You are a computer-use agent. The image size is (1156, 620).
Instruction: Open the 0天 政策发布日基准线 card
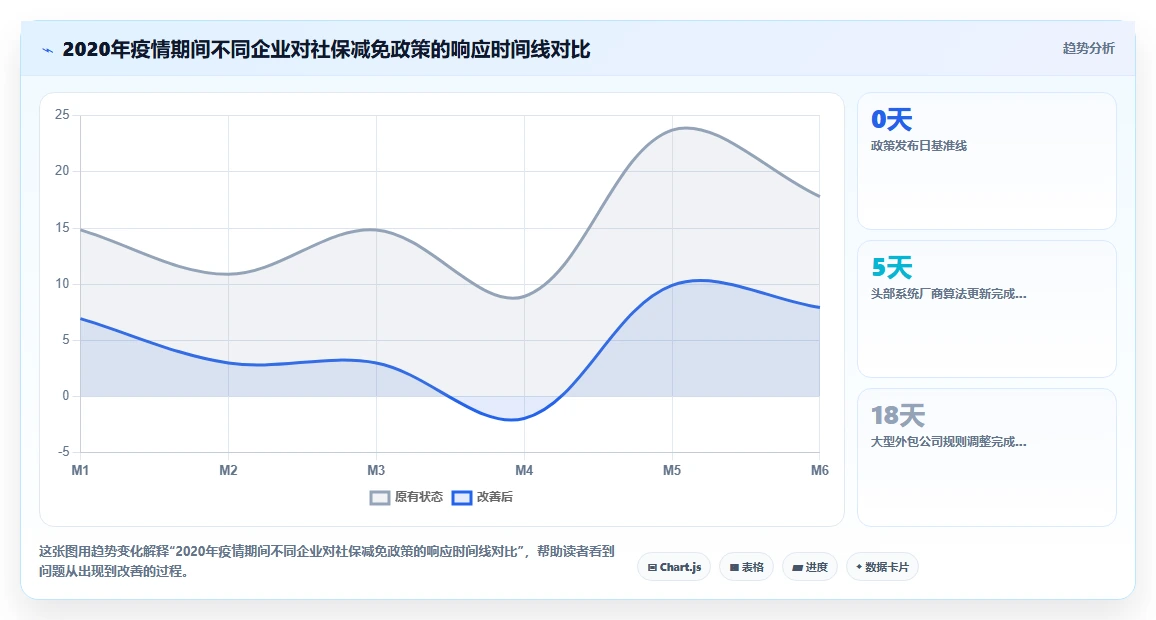coord(986,161)
